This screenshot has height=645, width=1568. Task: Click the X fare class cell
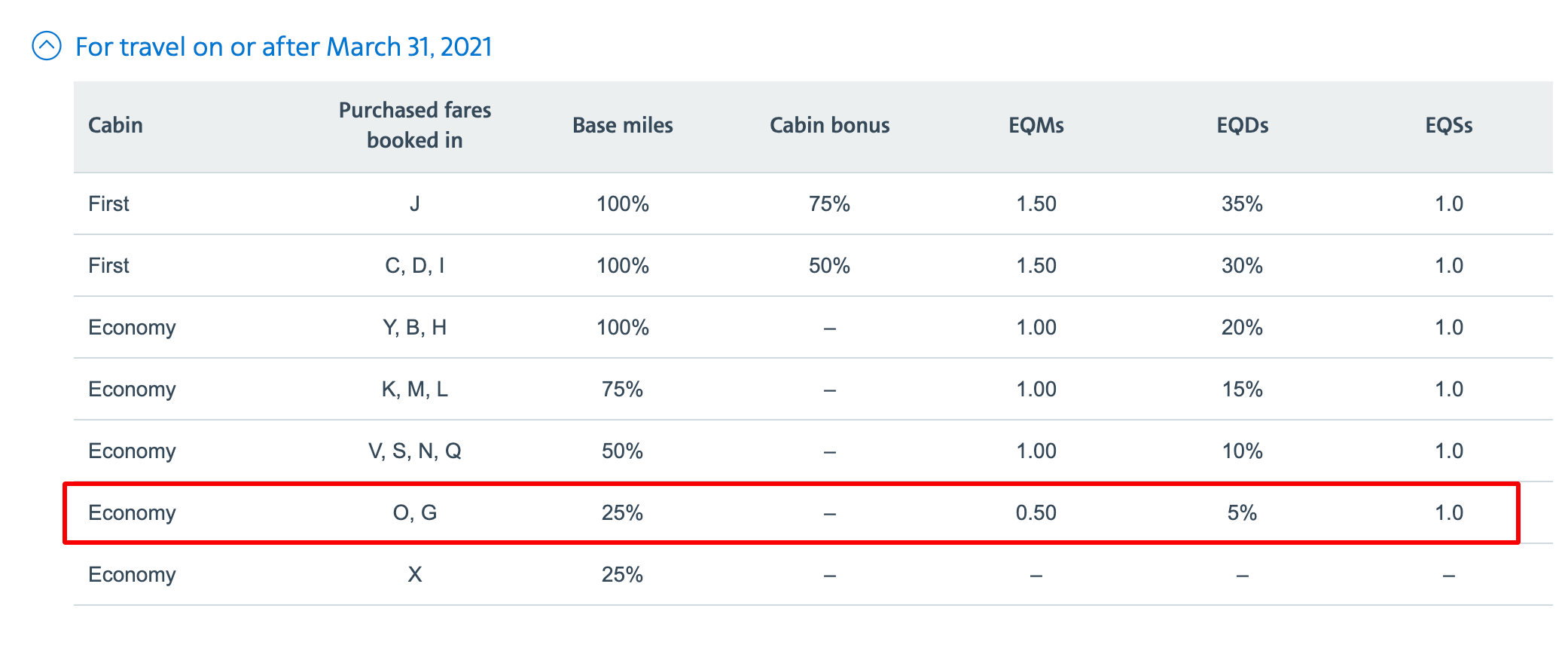pyautogui.click(x=414, y=574)
